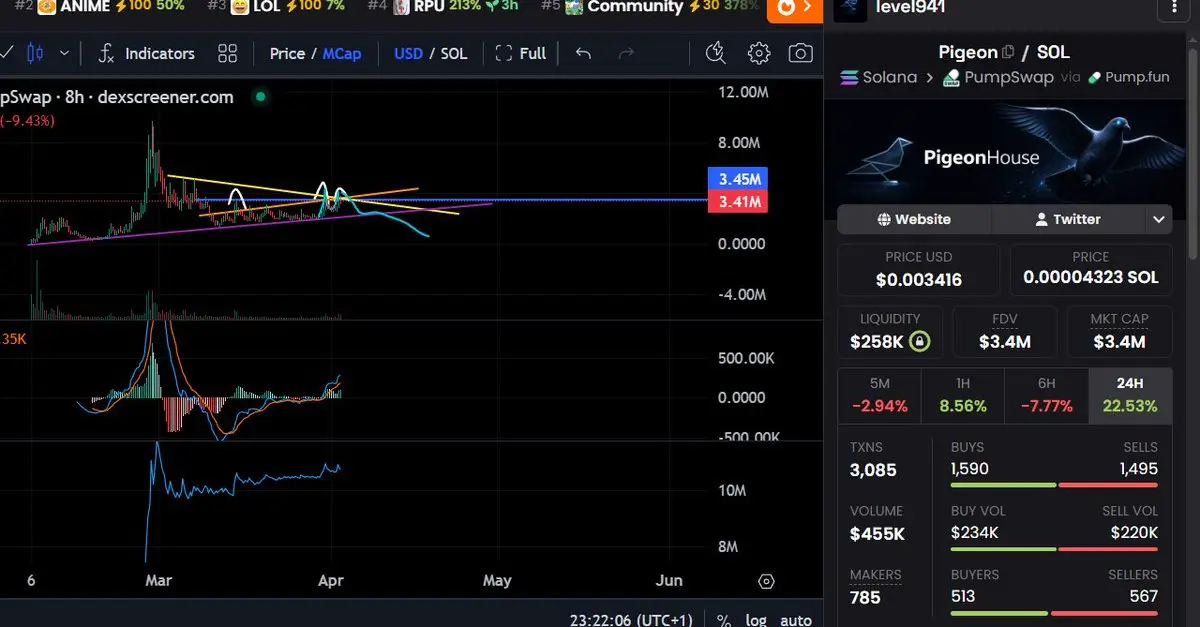Switch chart to Price mode
The width and height of the screenshot is (1200, 627).
coord(287,53)
